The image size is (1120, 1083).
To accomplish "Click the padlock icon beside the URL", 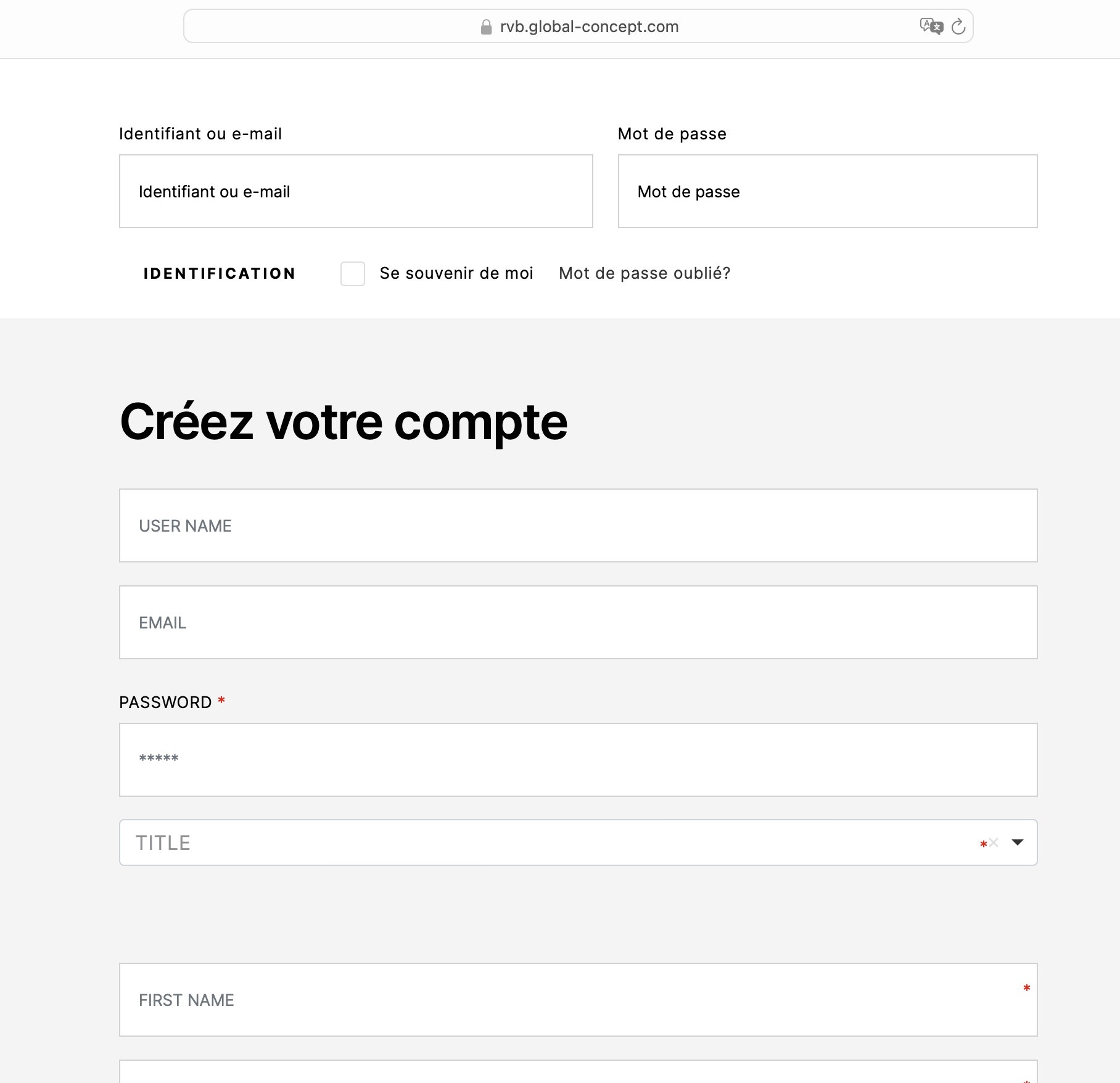I will [486, 27].
